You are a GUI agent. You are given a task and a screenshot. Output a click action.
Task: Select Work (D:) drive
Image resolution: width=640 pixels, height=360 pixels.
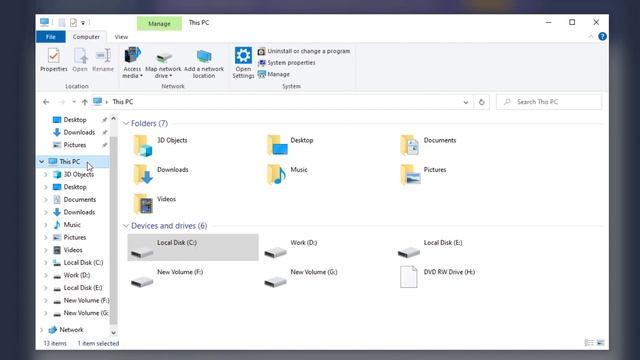(x=291, y=248)
